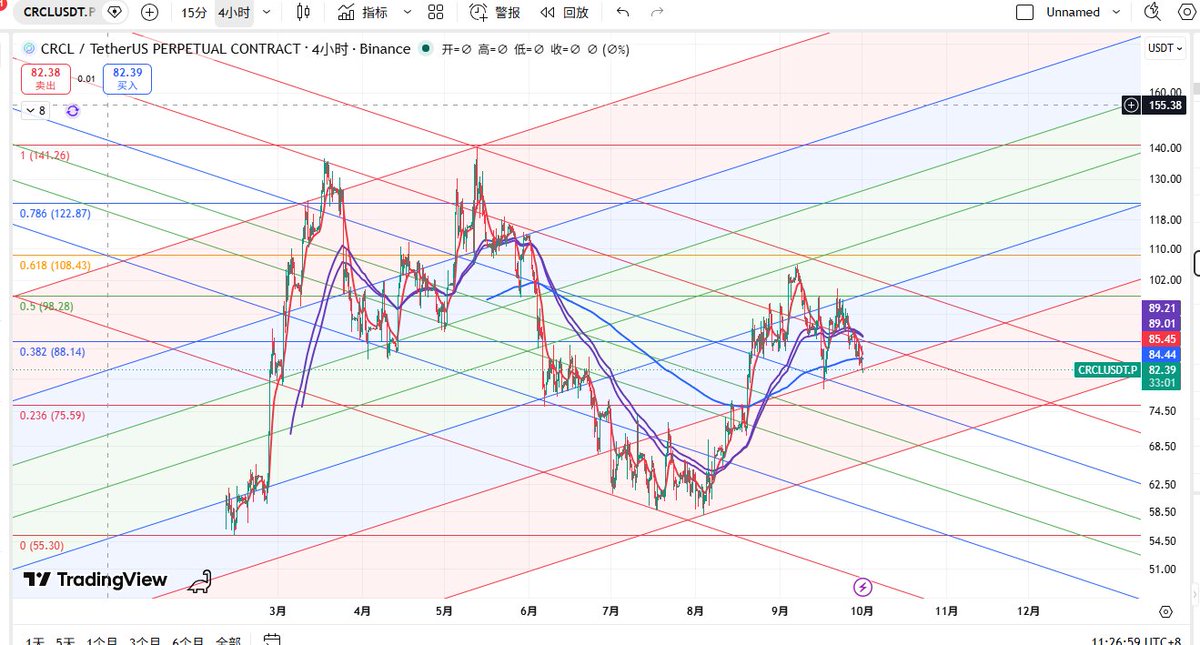This screenshot has width=1200, height=645.
Task: Undo the last chart action
Action: coord(623,12)
